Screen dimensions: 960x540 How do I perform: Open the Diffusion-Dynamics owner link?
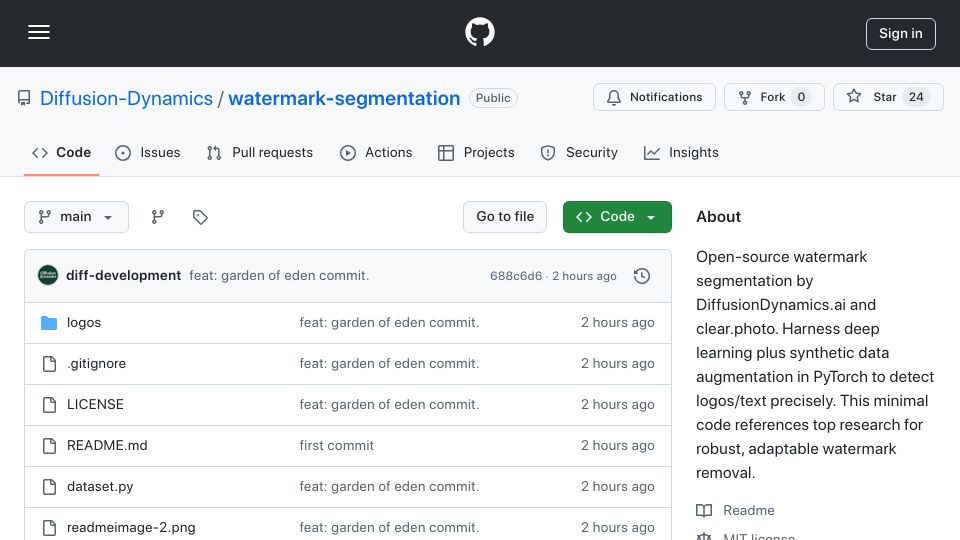[x=126, y=98]
